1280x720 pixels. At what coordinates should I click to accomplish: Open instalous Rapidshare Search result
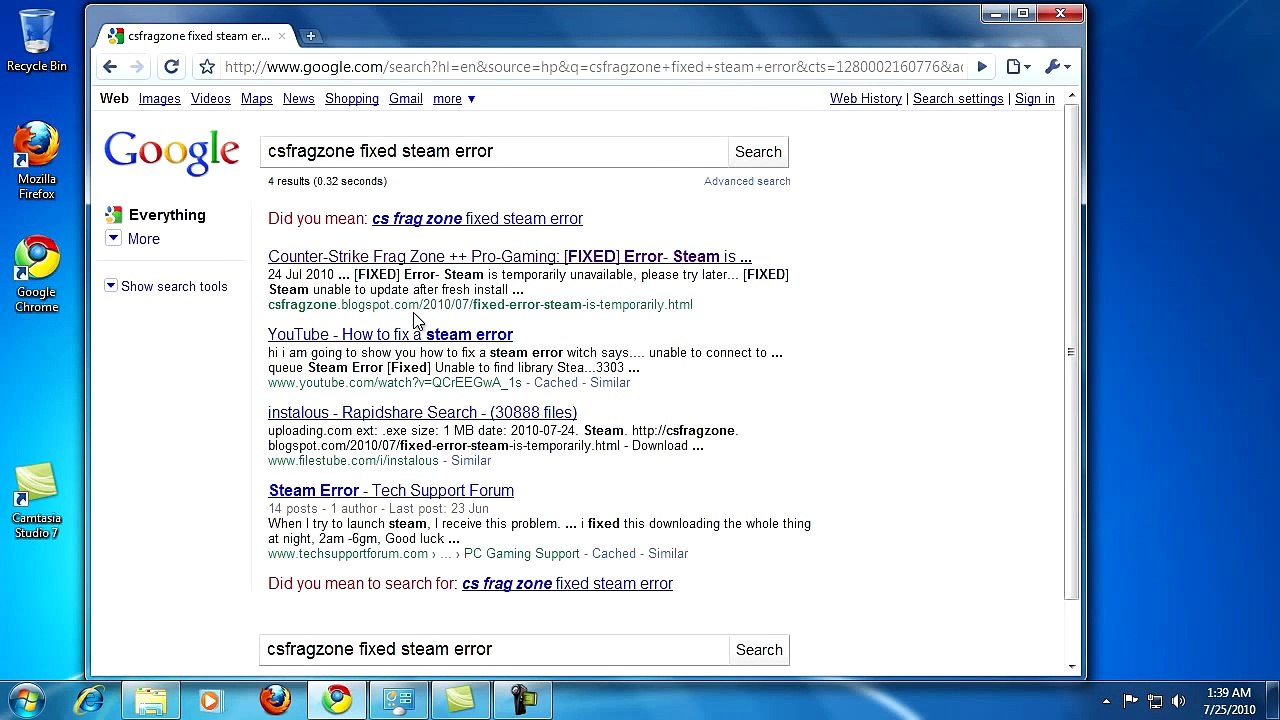tap(422, 413)
